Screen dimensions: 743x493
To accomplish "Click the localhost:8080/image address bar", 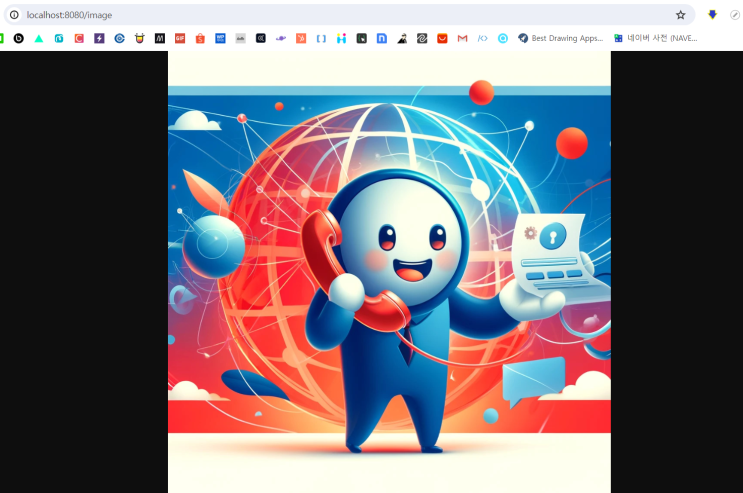I will [349, 15].
